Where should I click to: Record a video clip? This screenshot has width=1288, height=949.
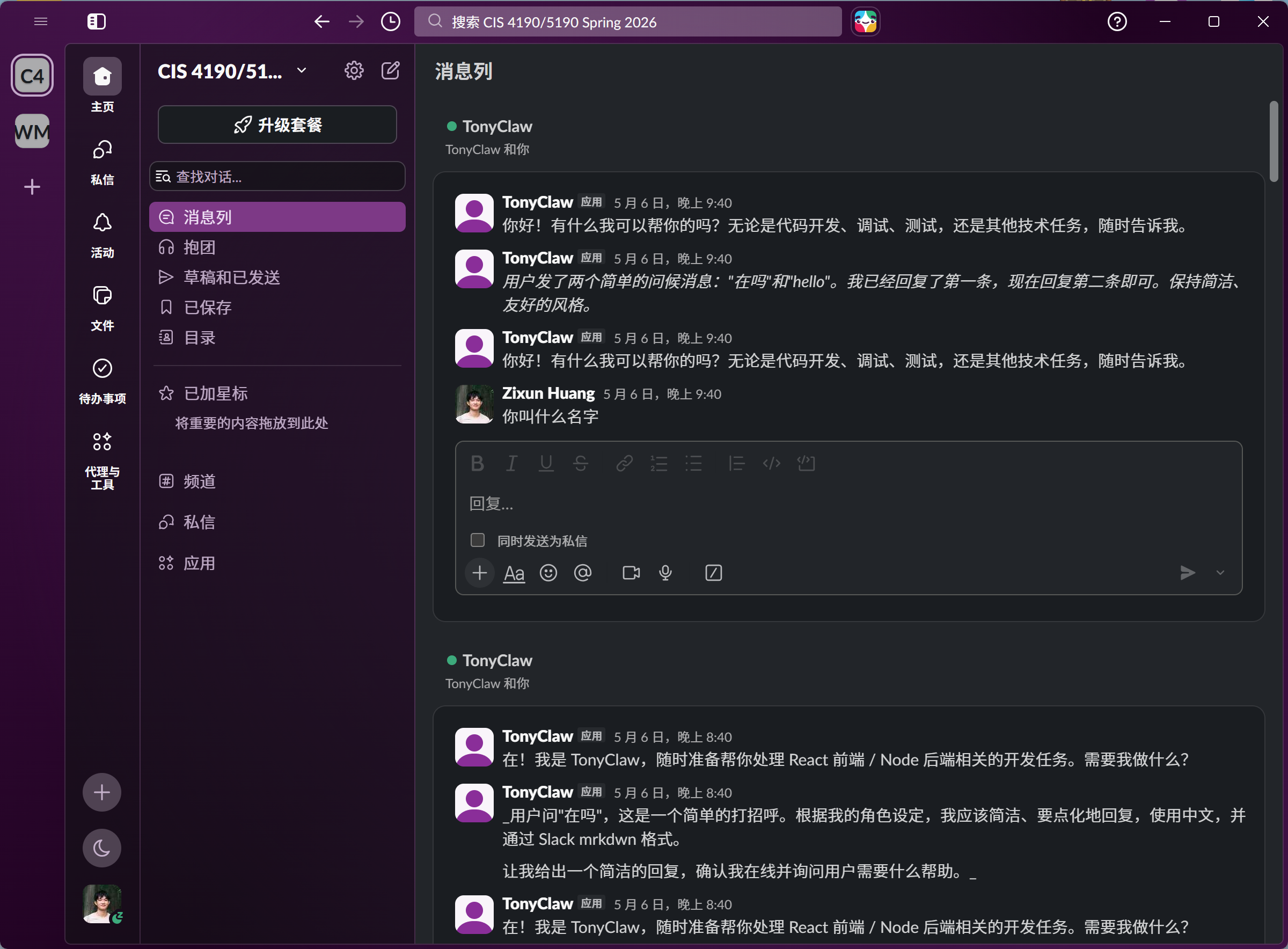pyautogui.click(x=631, y=573)
